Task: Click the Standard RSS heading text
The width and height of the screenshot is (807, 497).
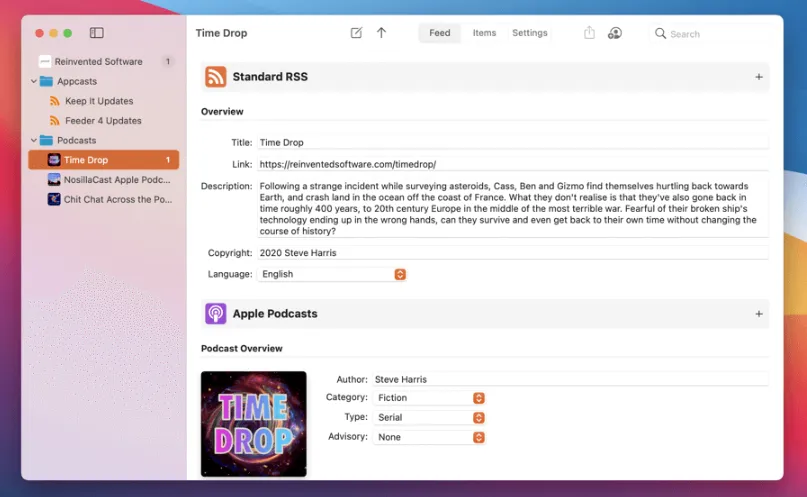Action: [270, 77]
